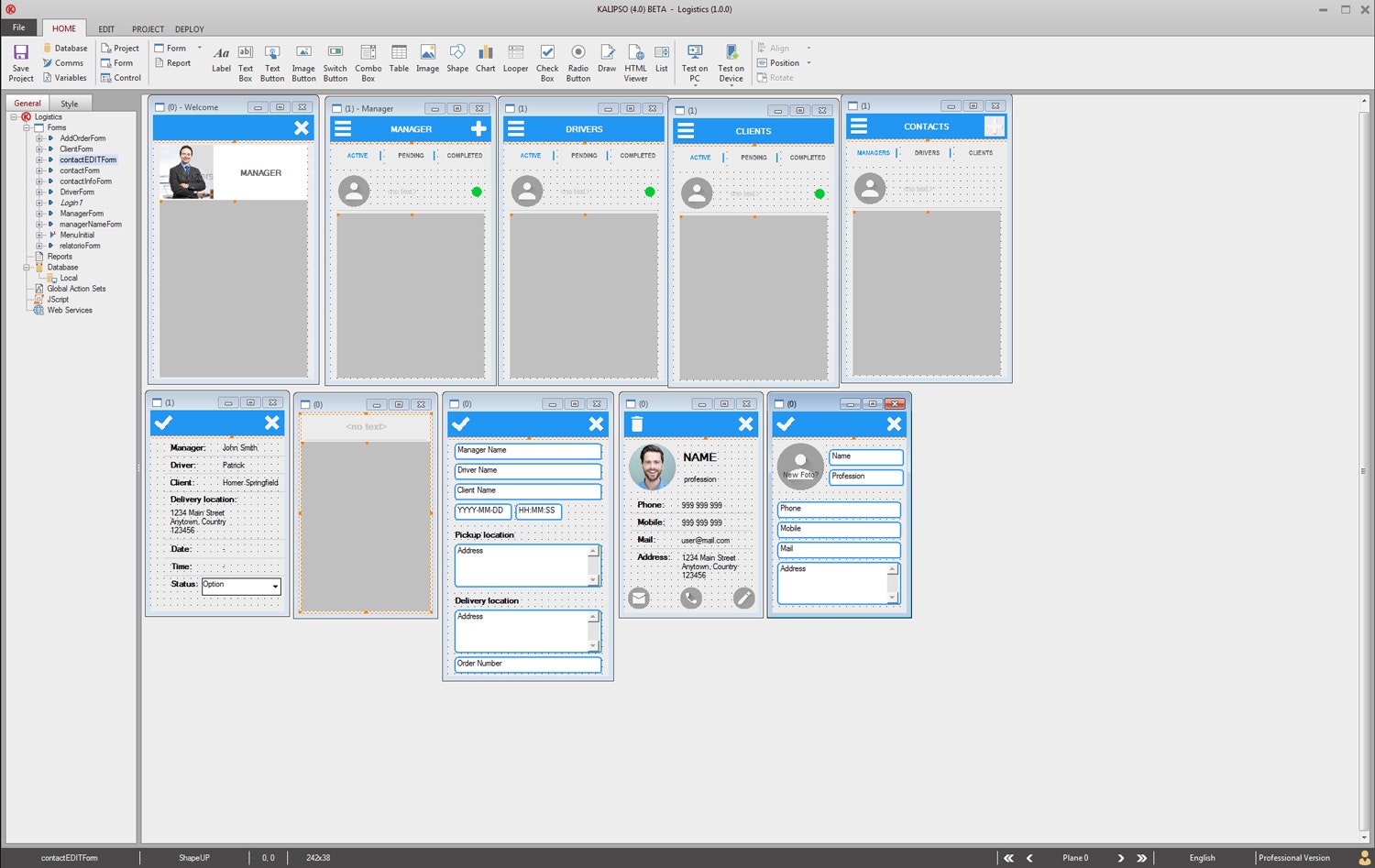
Task: Switch to the DEPLOY ribbon tab
Action: [x=189, y=28]
